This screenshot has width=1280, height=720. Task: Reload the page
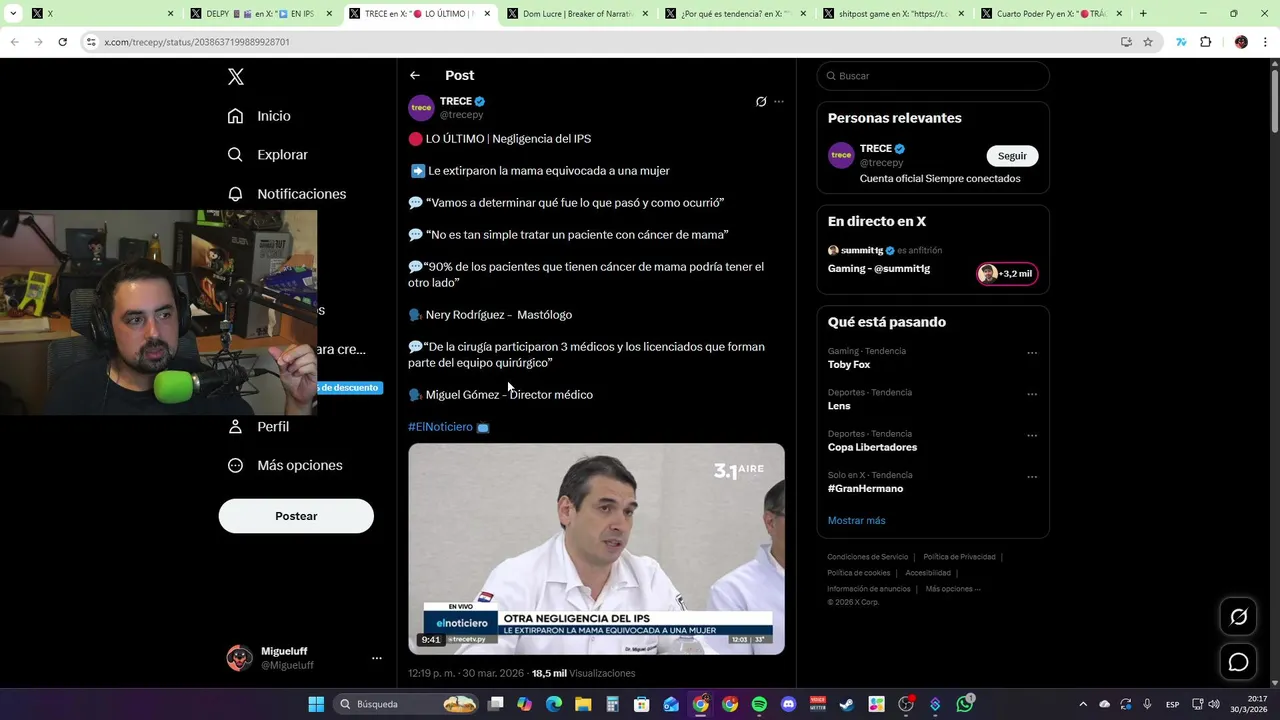pyautogui.click(x=62, y=42)
